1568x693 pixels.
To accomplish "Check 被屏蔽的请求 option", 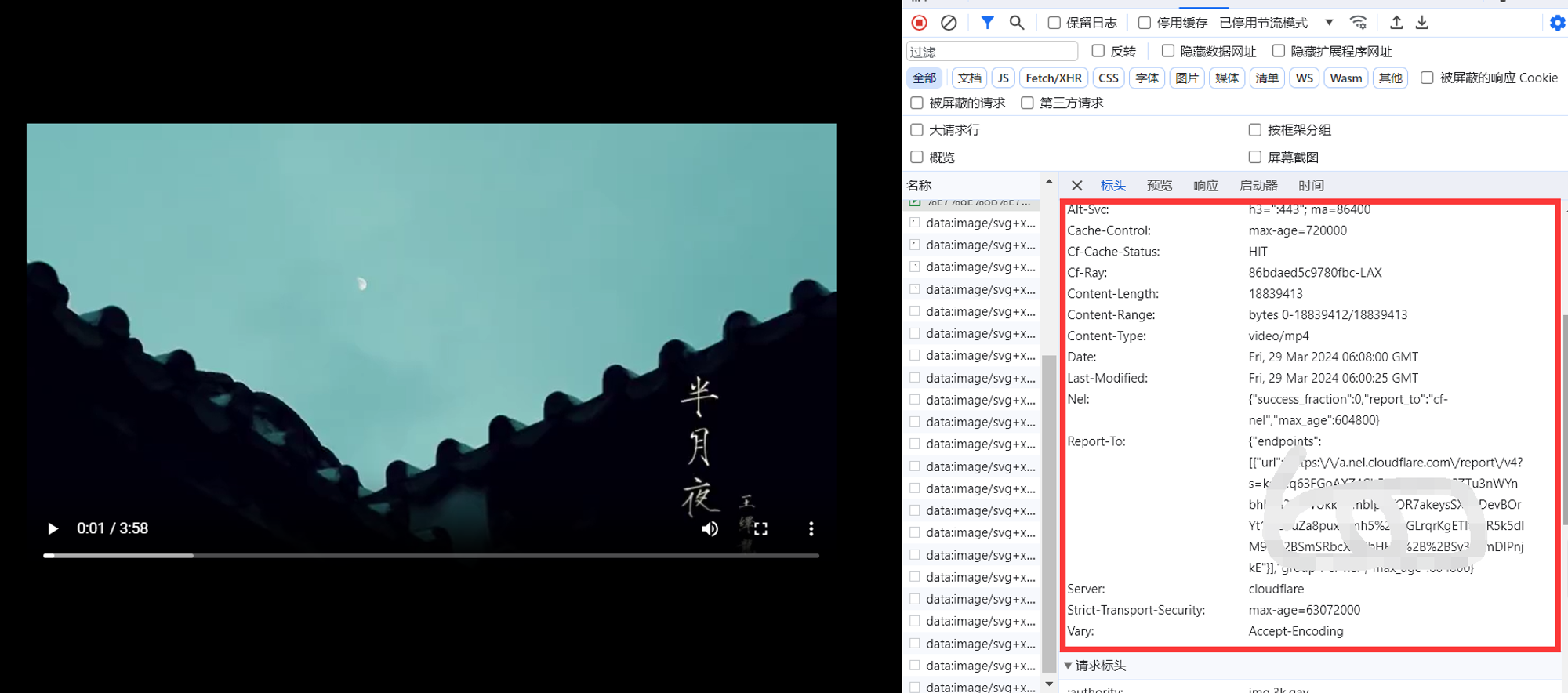I will point(916,103).
